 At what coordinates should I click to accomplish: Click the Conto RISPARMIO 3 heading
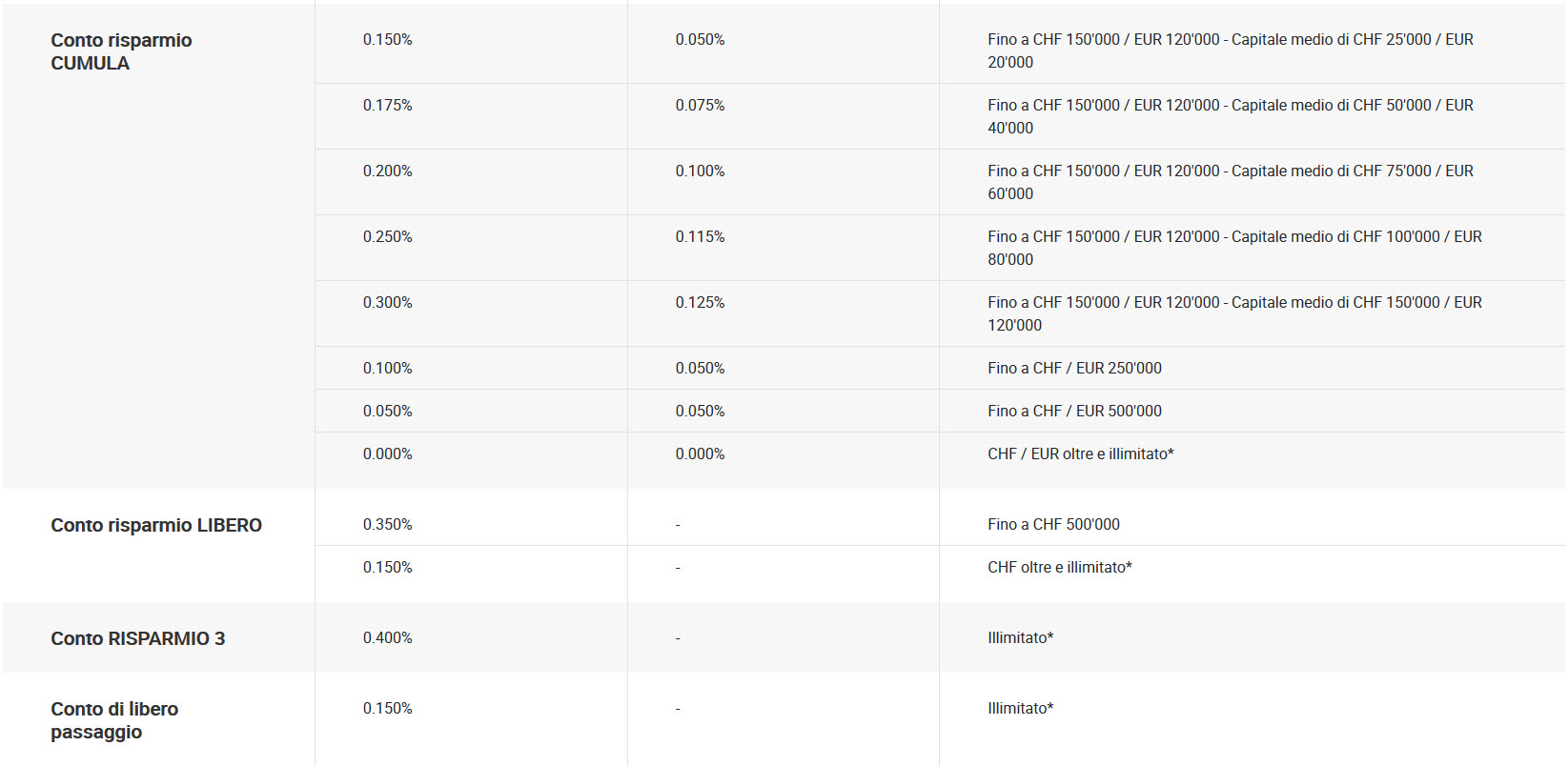pyautogui.click(x=138, y=638)
